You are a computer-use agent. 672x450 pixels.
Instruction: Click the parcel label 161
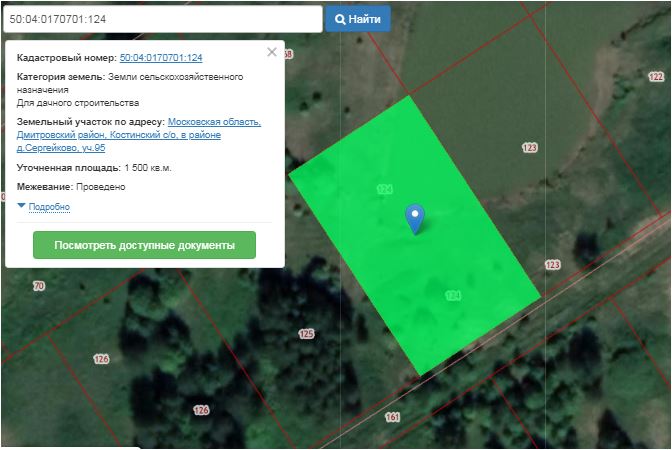pyautogui.click(x=392, y=416)
